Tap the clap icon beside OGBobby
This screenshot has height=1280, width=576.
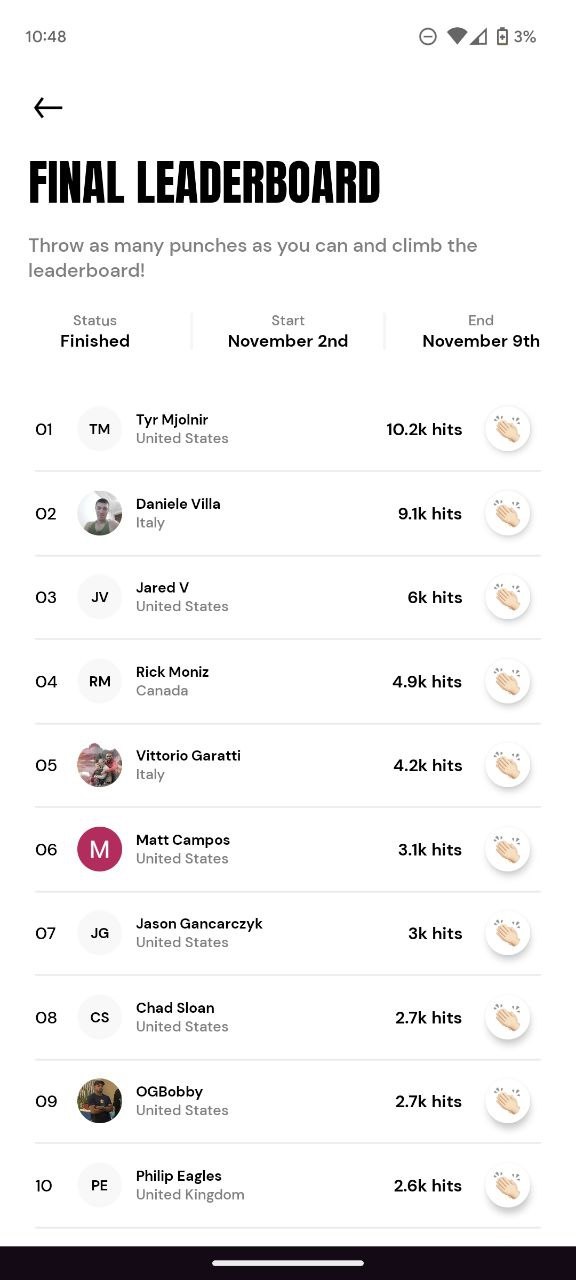click(507, 1101)
